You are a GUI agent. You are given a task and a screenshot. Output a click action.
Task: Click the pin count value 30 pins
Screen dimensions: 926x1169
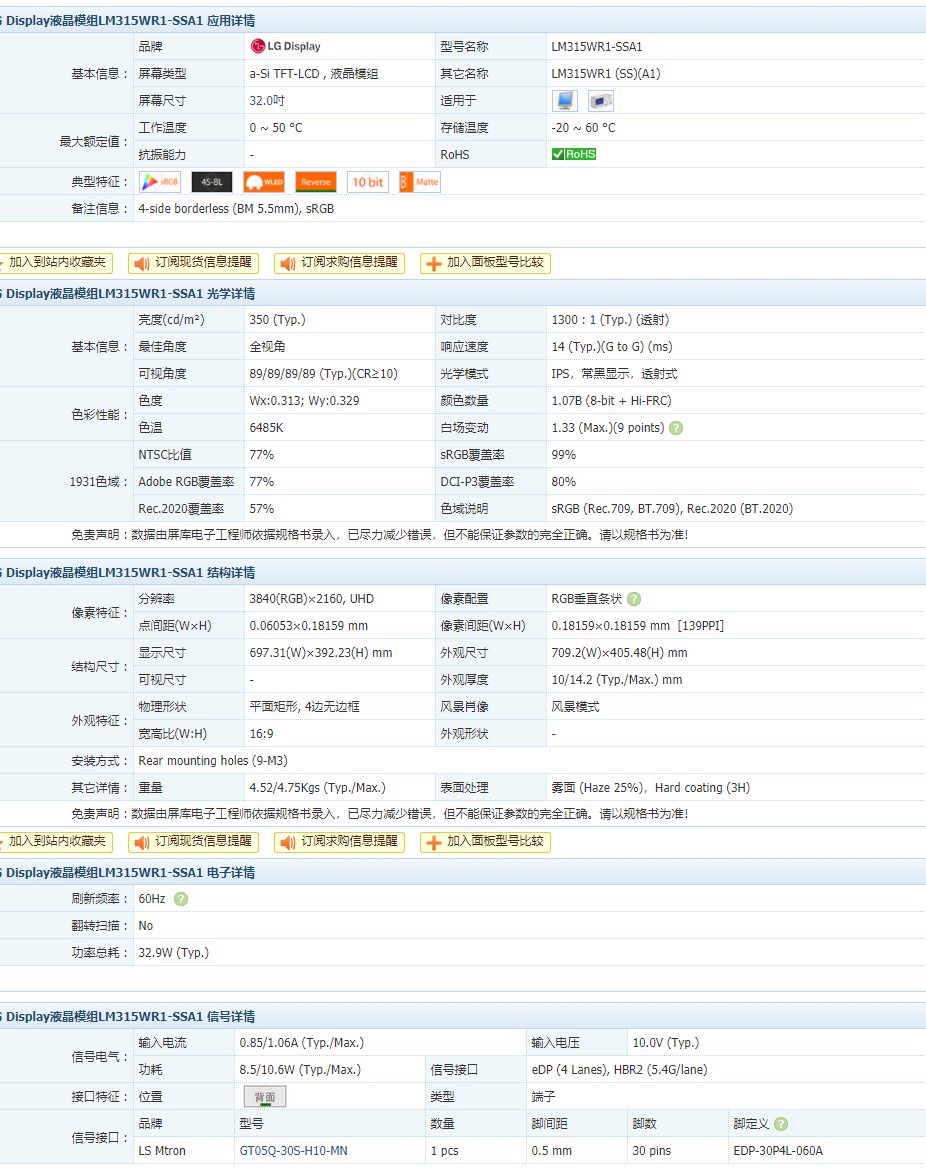tap(652, 1151)
